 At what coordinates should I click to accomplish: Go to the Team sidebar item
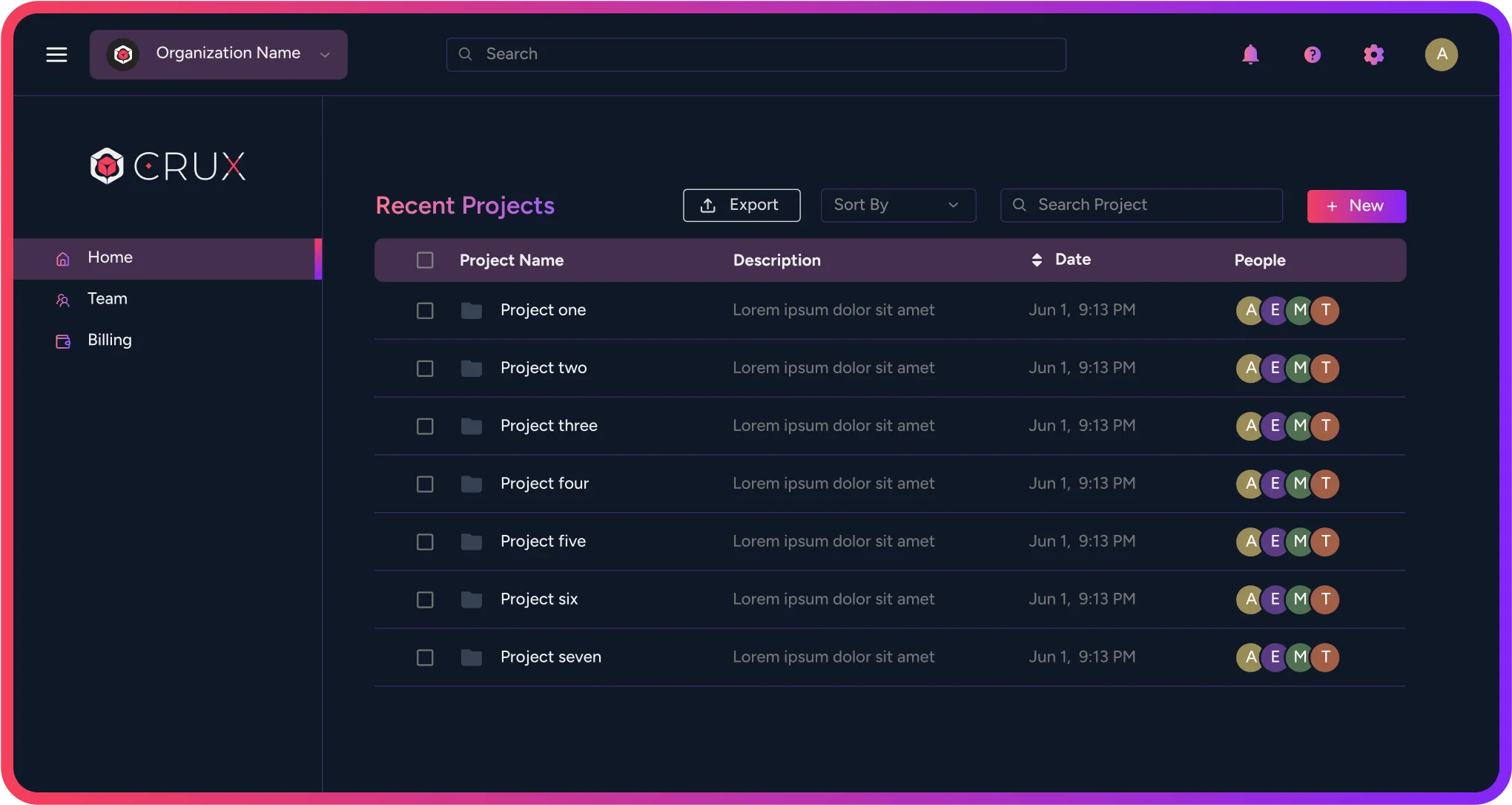108,299
